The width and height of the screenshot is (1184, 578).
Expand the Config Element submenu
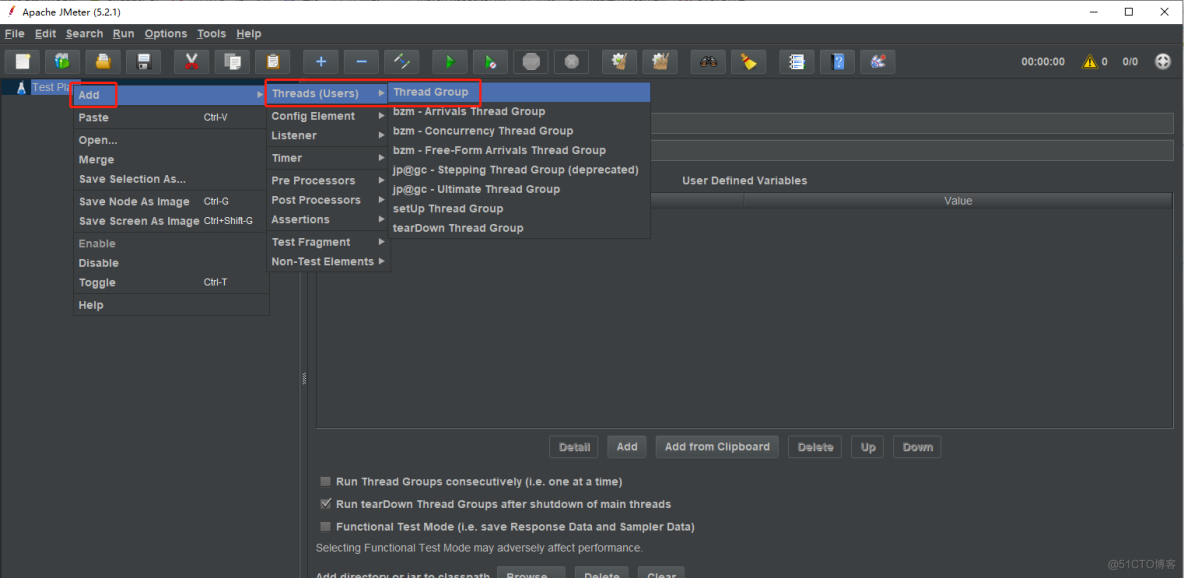[315, 115]
